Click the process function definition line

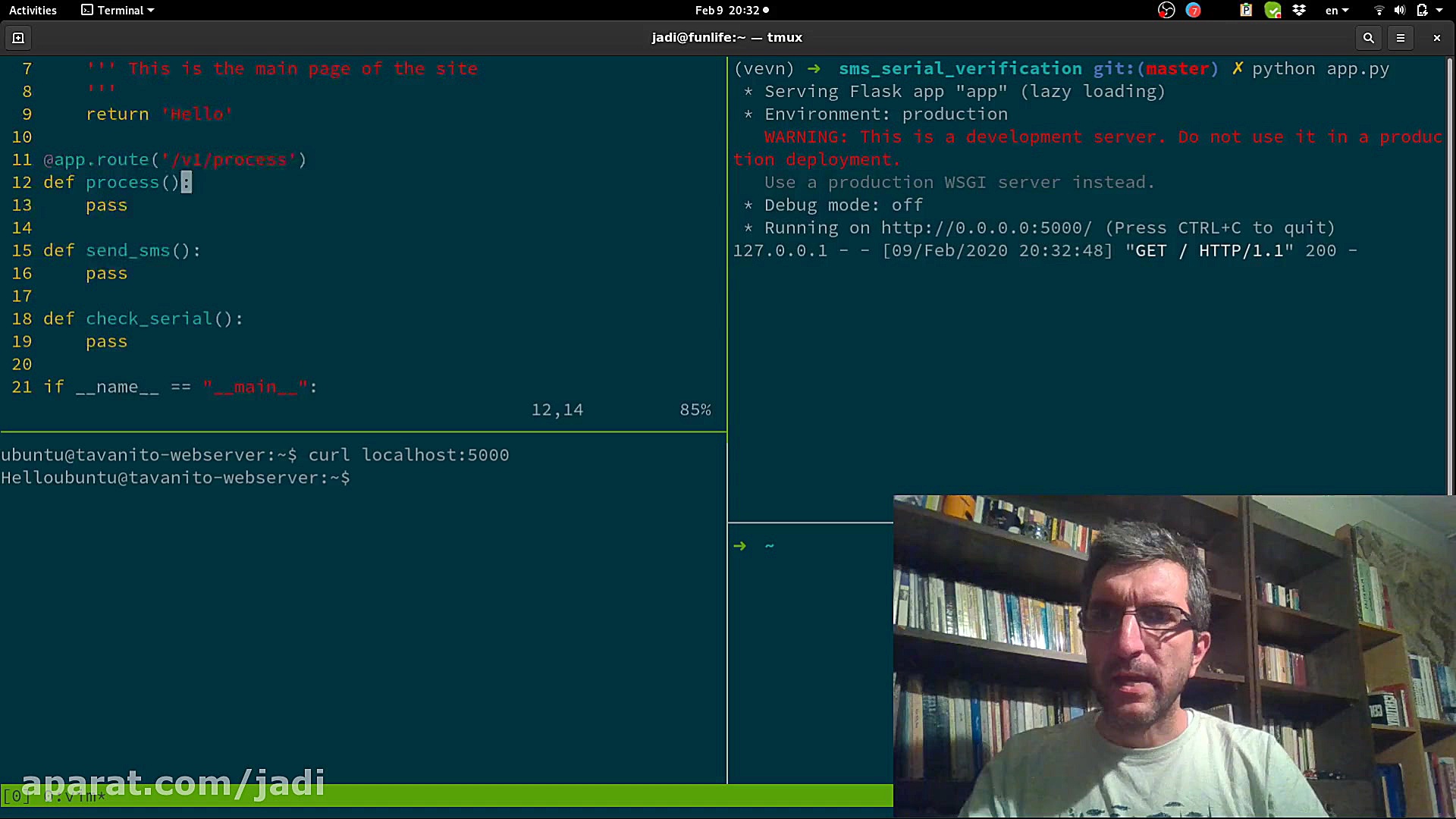[x=121, y=183]
